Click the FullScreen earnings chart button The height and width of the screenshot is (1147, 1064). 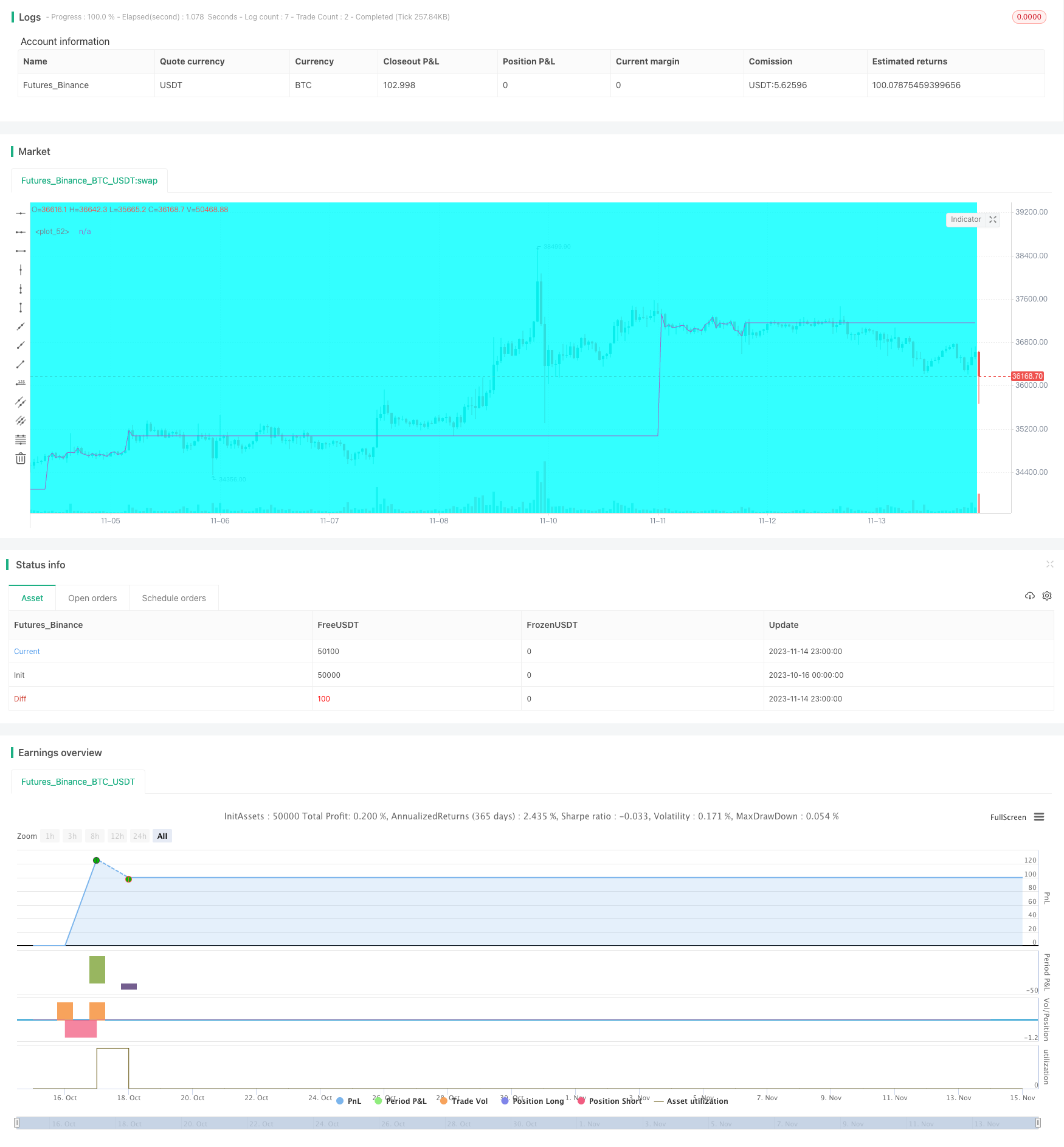click(x=1008, y=817)
